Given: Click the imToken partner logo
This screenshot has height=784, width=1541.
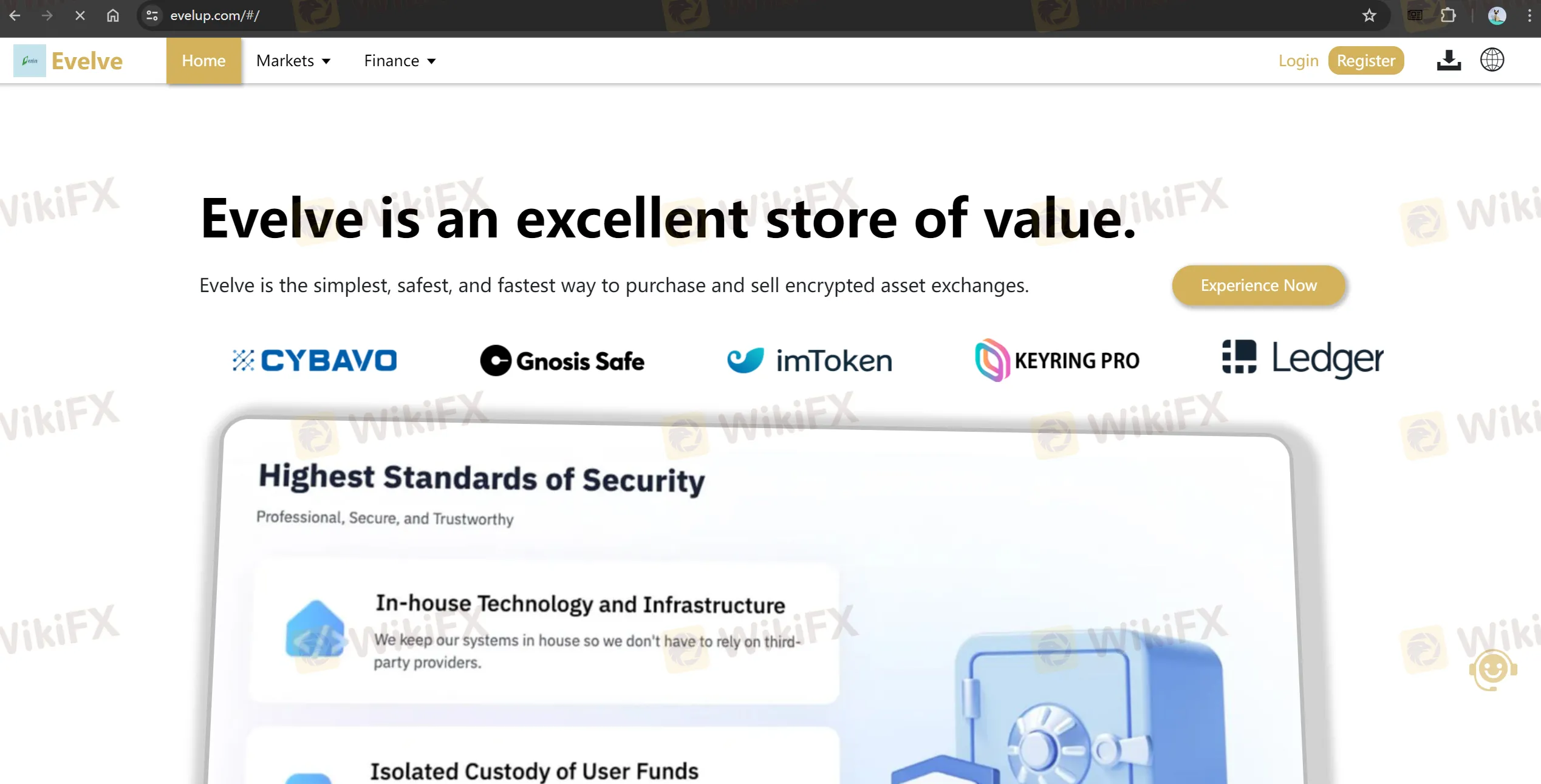Looking at the screenshot, I should click(x=808, y=359).
